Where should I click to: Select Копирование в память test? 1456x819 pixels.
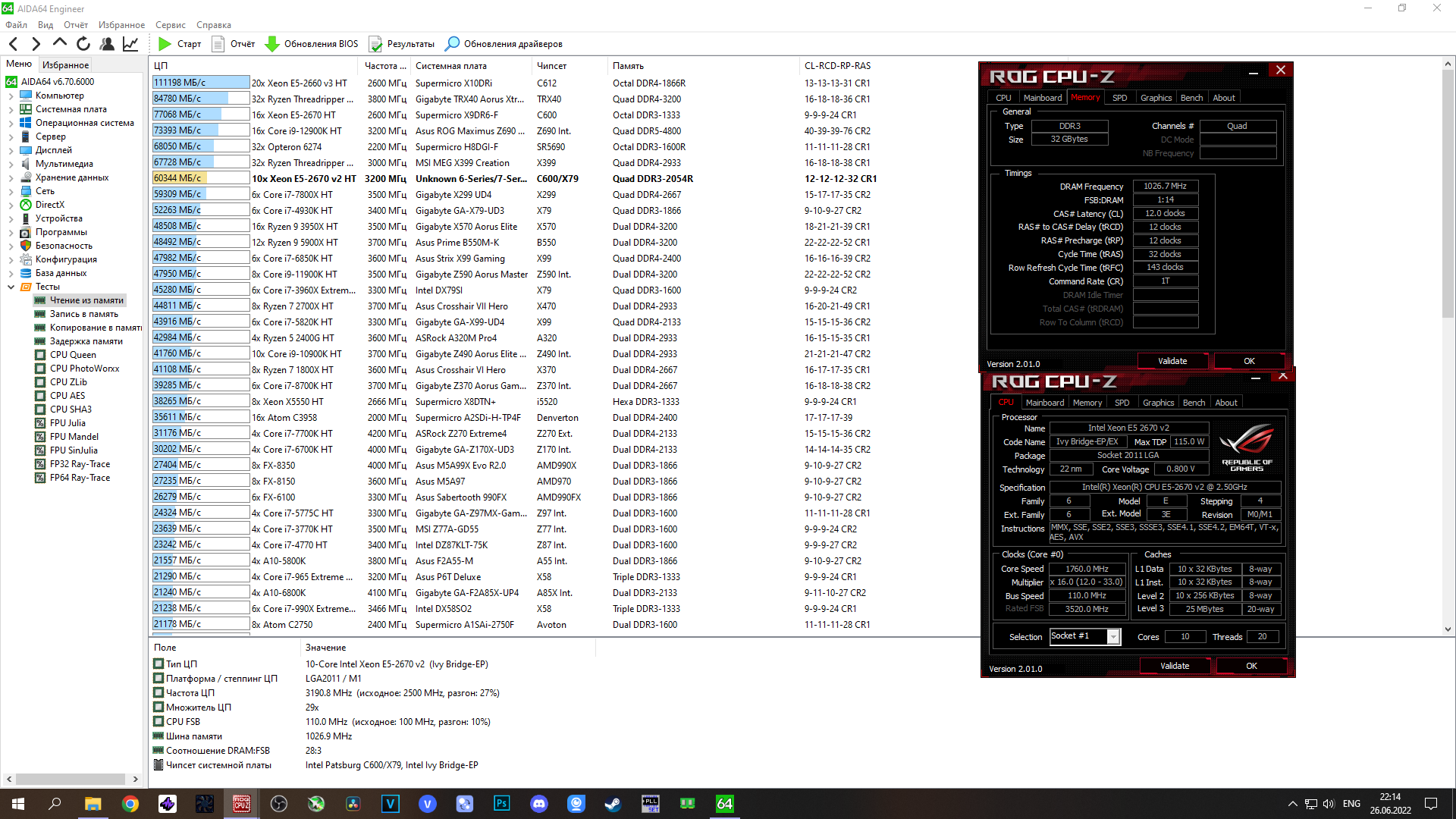pos(88,328)
